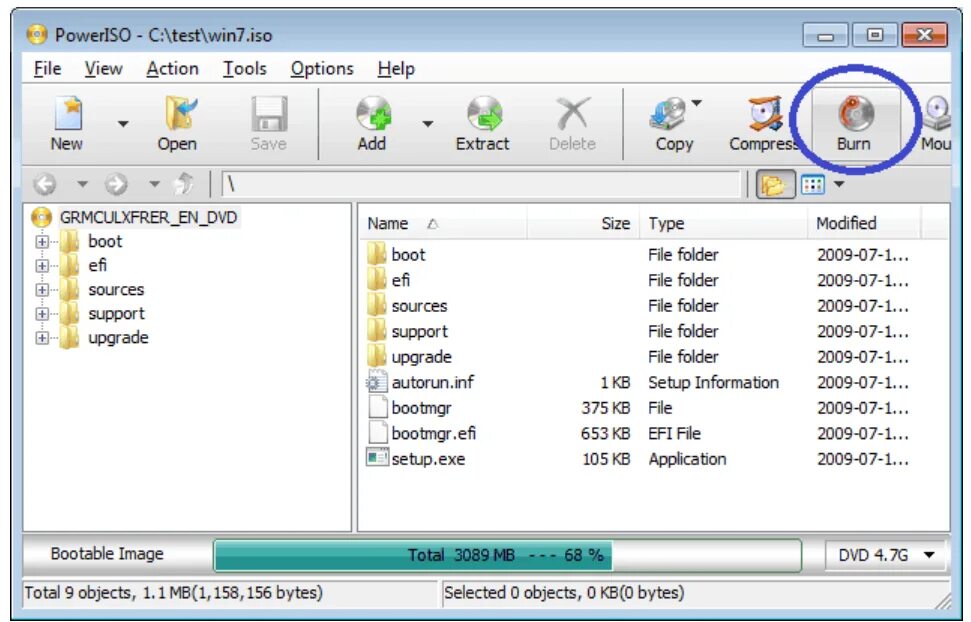Select upgrade folder in tree pane
The width and height of the screenshot is (971, 622).
point(118,338)
